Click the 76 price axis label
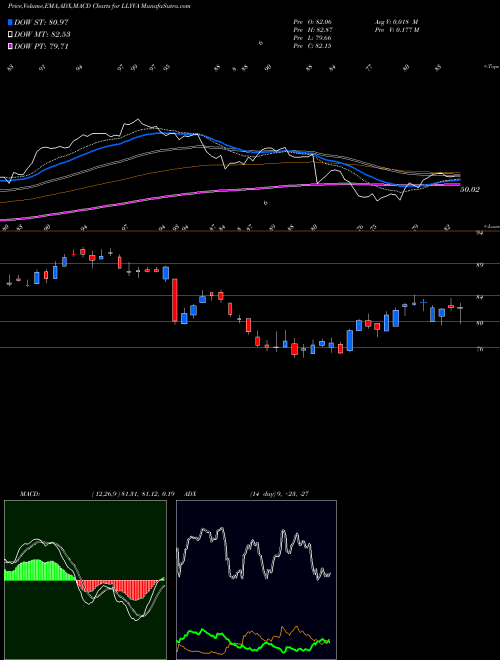Image resolution: width=500 pixels, height=660 pixels. (480, 349)
